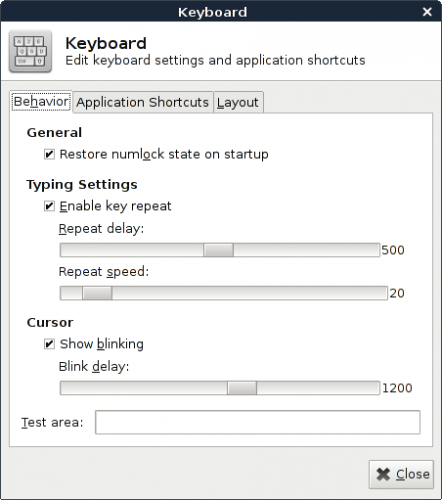Click inside the Test area field

coord(258,422)
